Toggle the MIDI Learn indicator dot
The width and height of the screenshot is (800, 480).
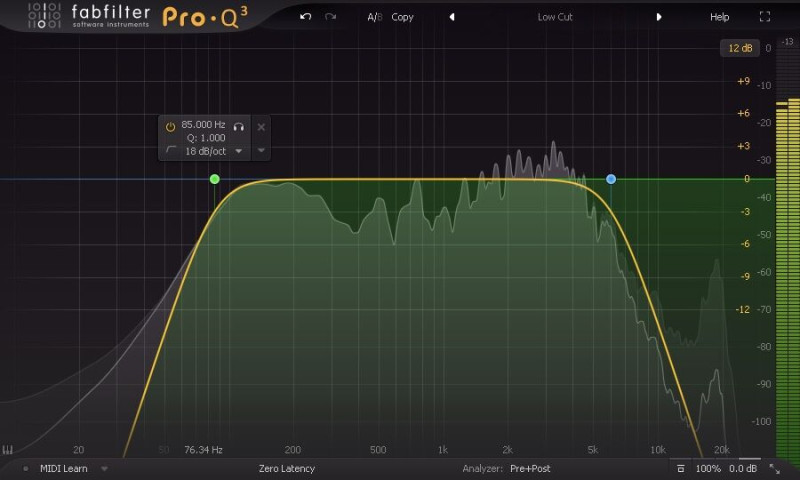26,468
